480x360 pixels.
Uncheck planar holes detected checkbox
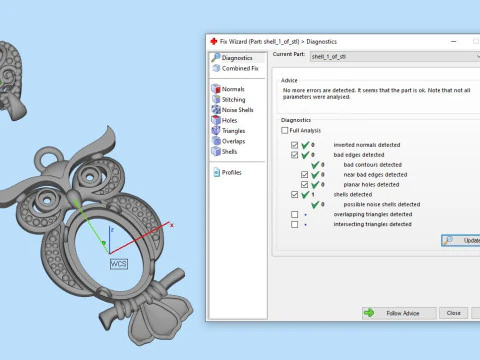tap(305, 184)
